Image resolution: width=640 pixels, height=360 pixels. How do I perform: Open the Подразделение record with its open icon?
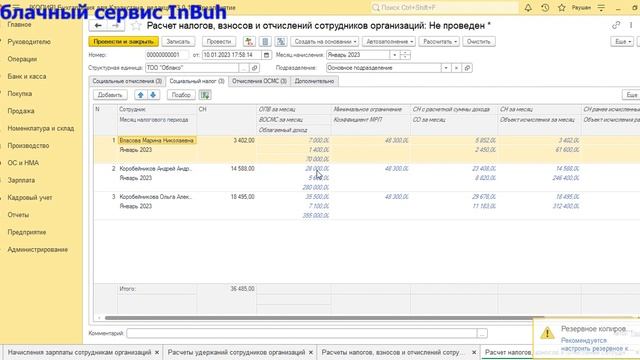467,68
